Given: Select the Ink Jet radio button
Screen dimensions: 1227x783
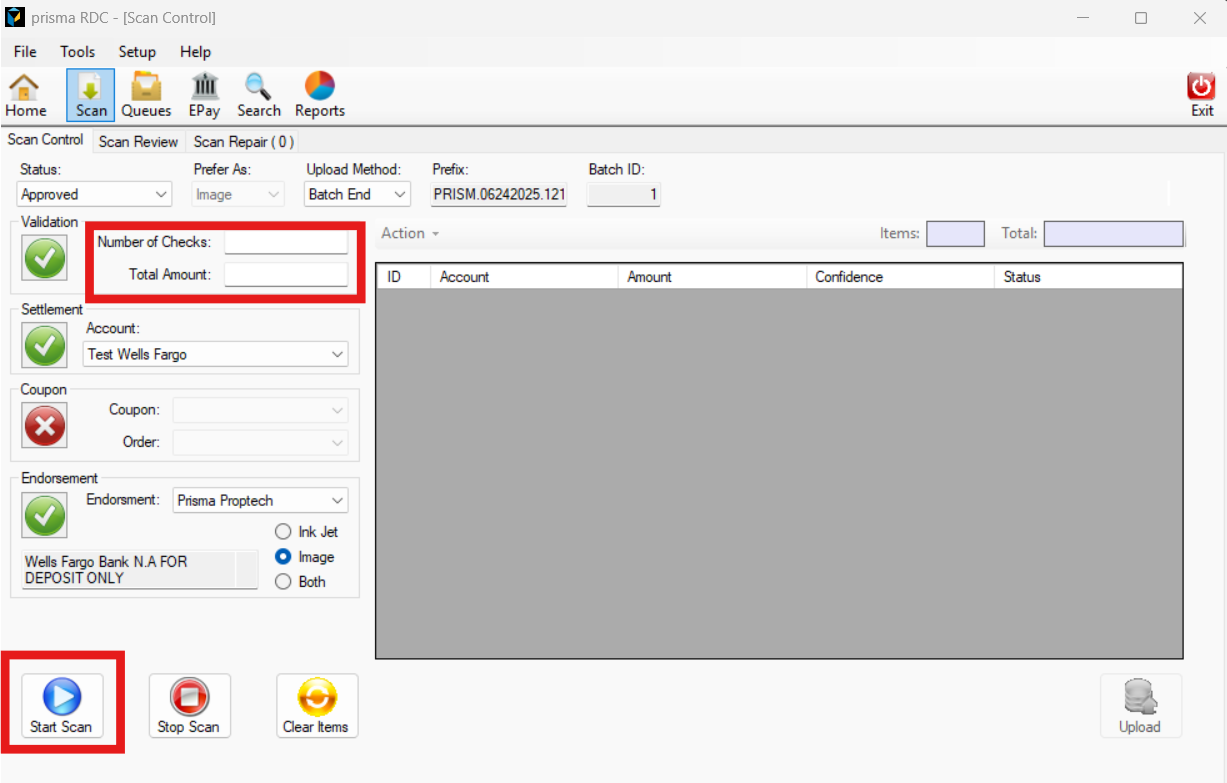Looking at the screenshot, I should [x=283, y=532].
